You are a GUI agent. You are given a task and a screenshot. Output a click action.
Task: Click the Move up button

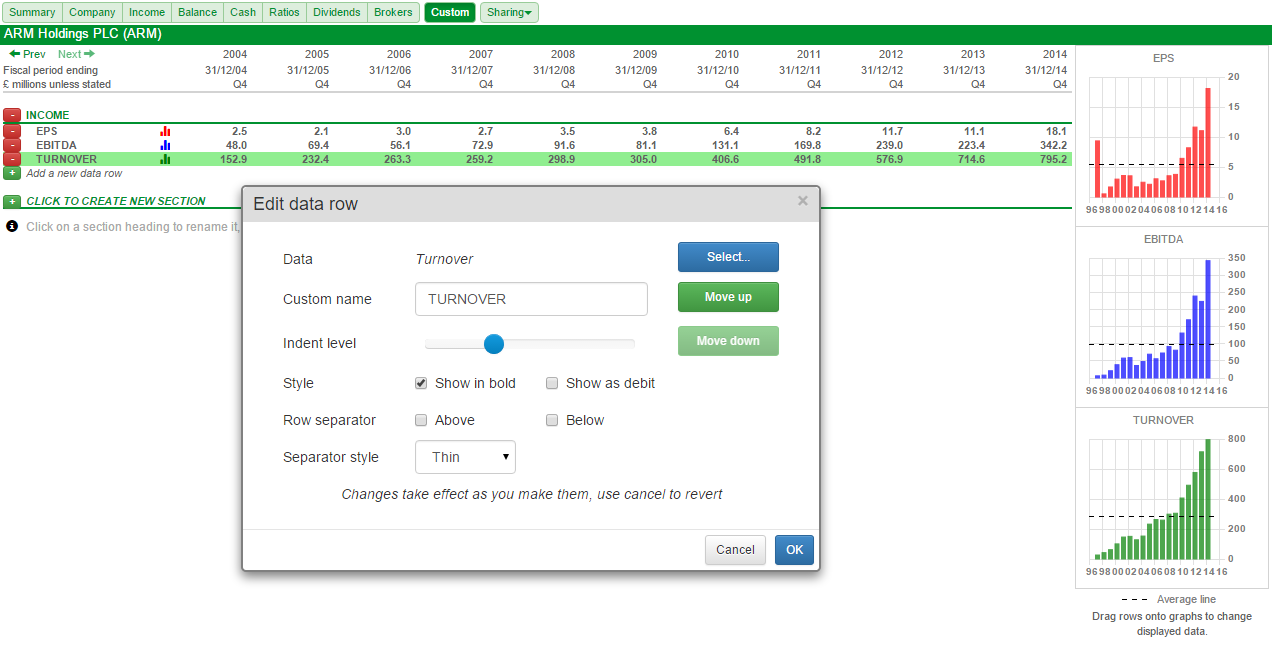[x=728, y=297]
